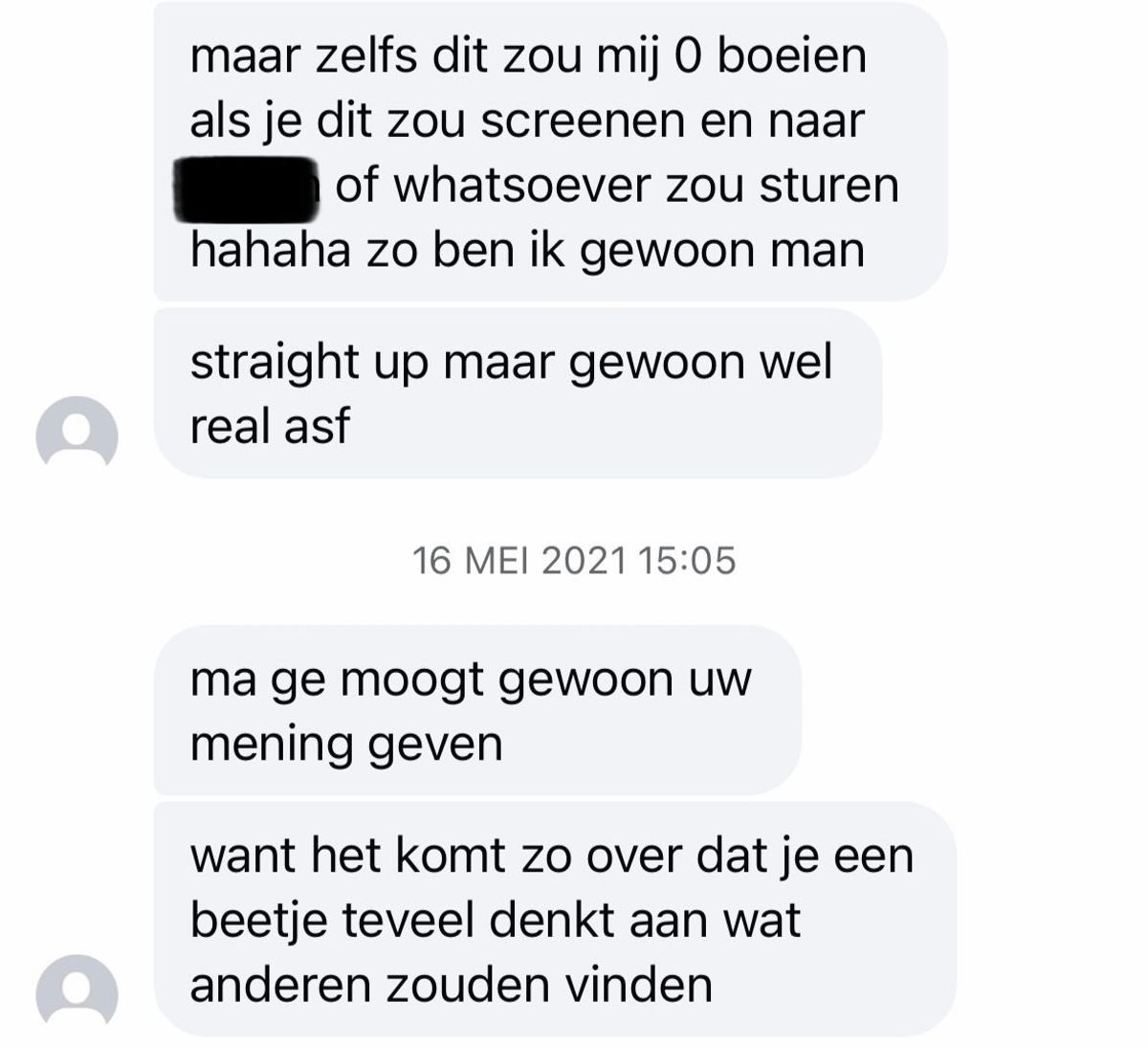Select the message starting 'want het komt'
The height and width of the screenshot is (1048, 1148).
[x=555, y=919]
